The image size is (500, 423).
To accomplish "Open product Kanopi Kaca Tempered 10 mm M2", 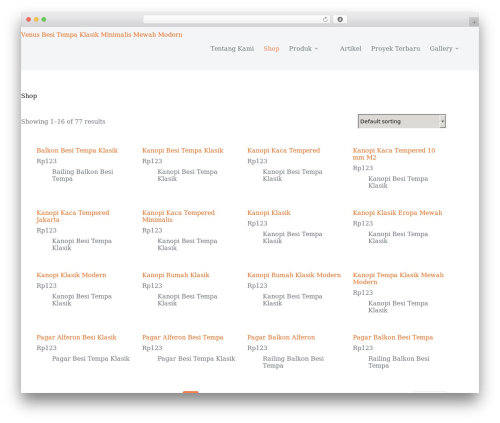I will click(394, 154).
